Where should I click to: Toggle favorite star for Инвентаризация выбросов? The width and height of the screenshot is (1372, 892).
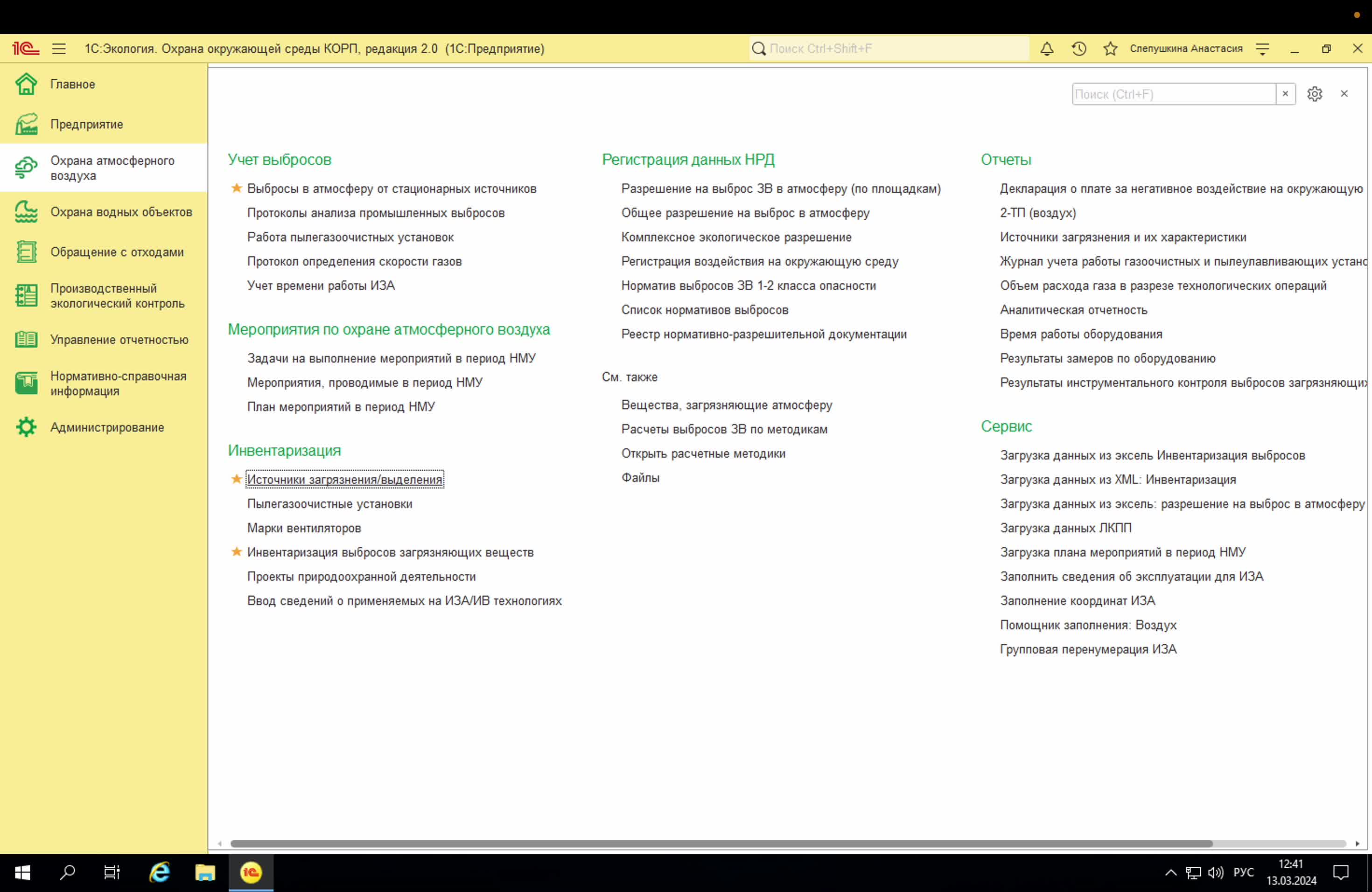click(x=236, y=551)
